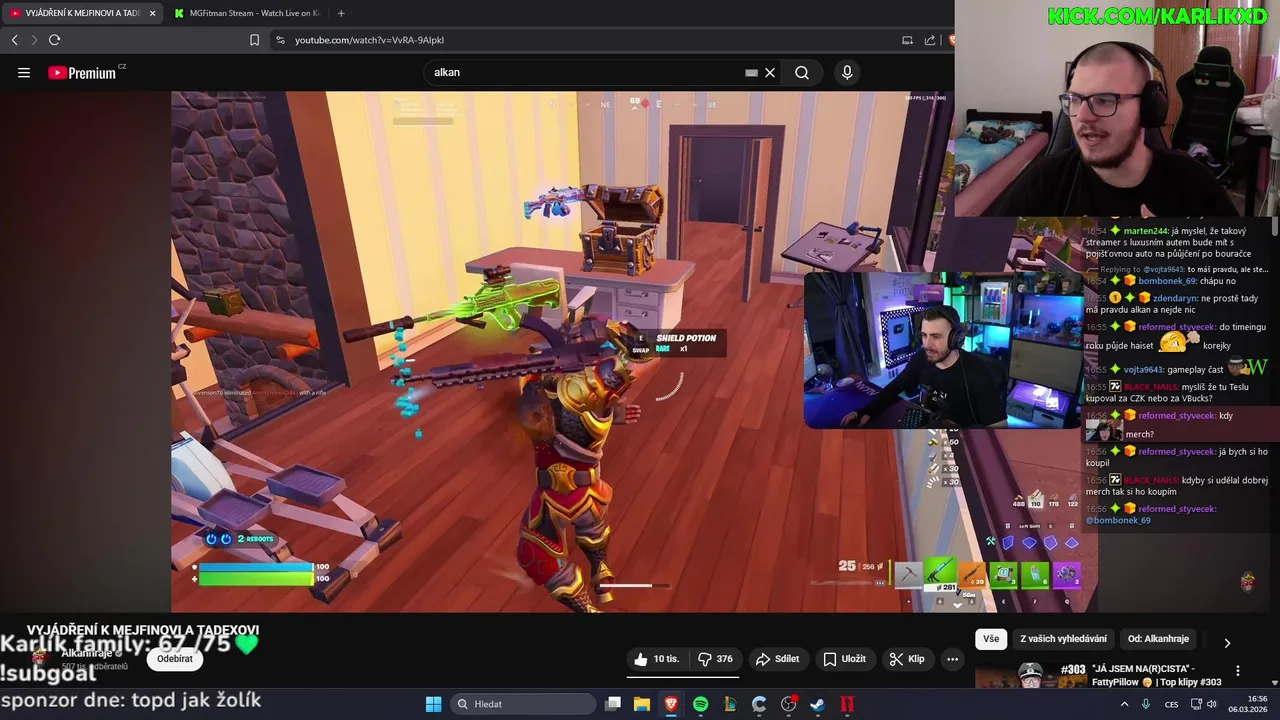Select the 'Od: Alkanhraje' filter chip

coord(1158,639)
